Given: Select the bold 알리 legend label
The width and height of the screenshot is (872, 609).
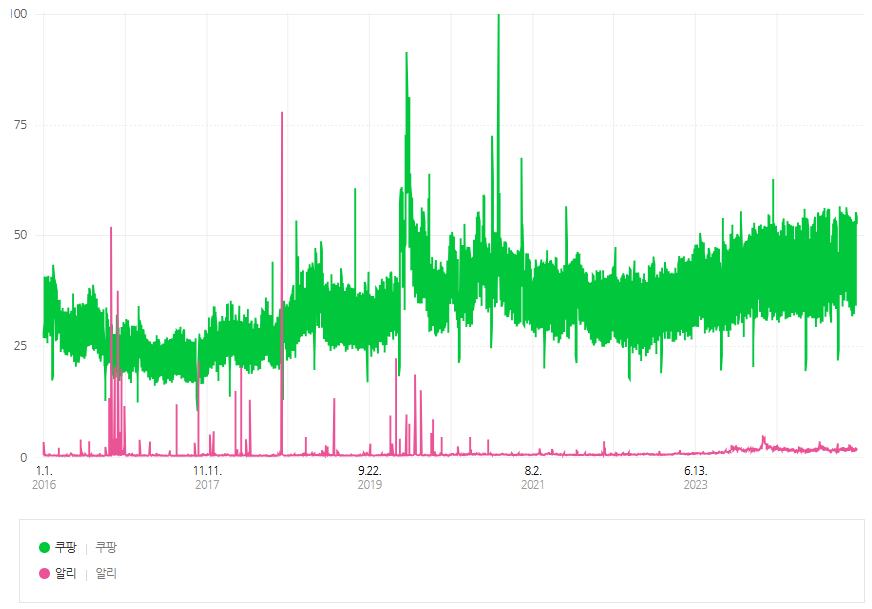Looking at the screenshot, I should [x=66, y=573].
